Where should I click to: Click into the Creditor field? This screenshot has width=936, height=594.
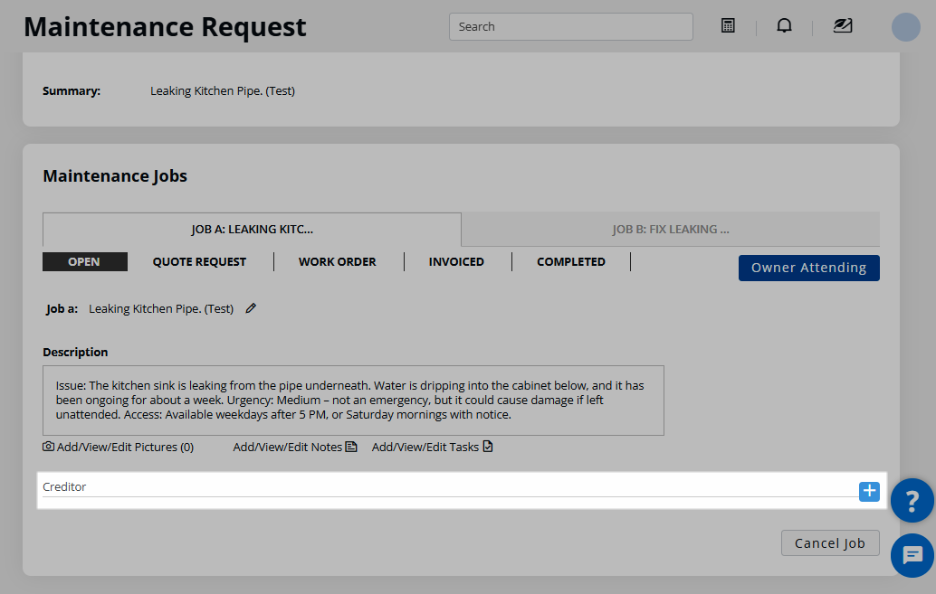(x=449, y=487)
